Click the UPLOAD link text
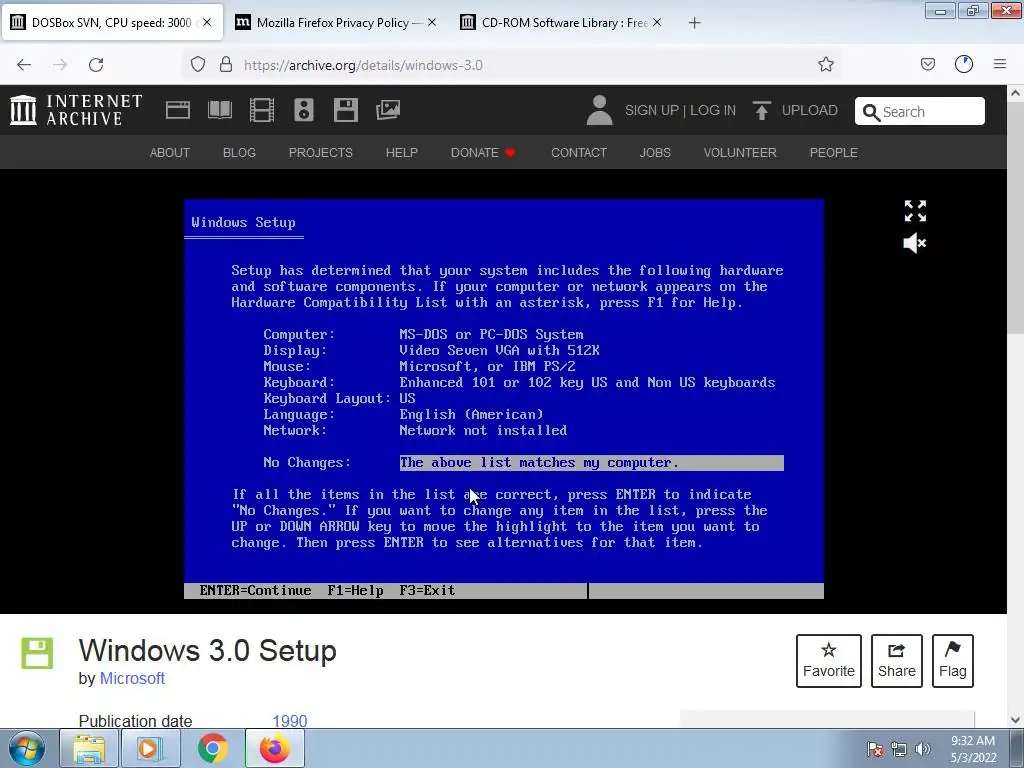 pos(810,110)
